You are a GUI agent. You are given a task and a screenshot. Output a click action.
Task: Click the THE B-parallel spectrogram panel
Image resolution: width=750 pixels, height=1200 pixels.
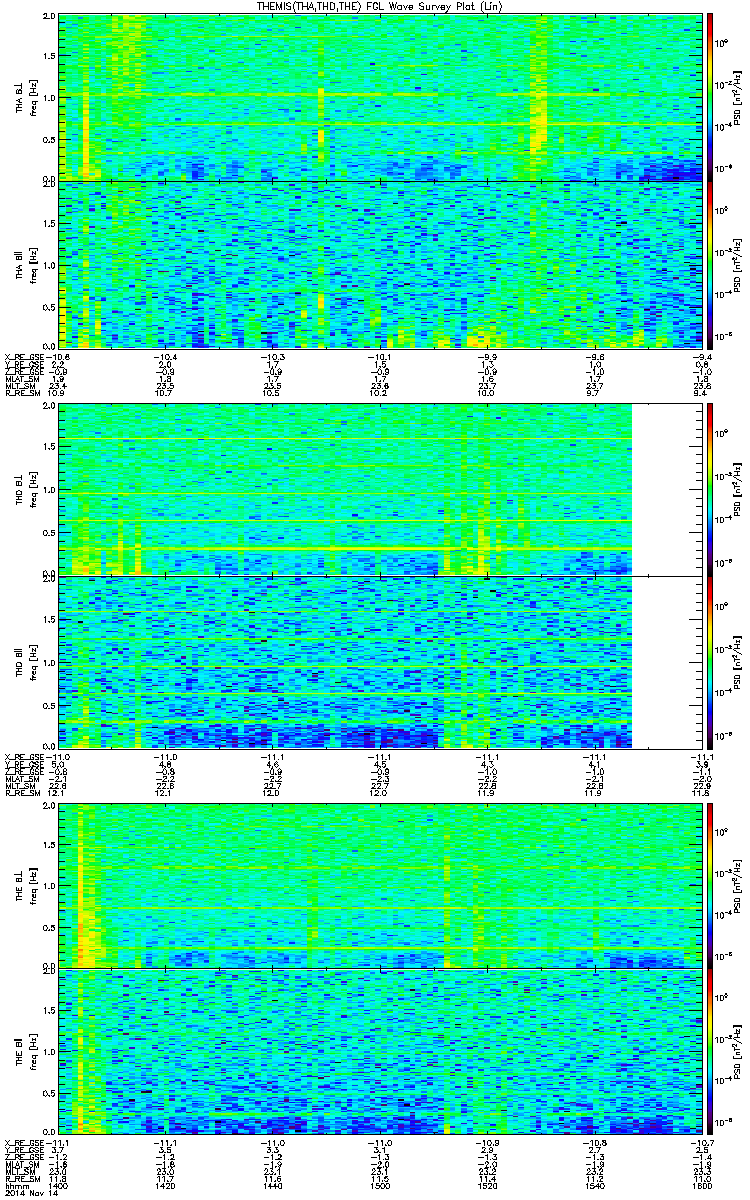tap(380, 1051)
